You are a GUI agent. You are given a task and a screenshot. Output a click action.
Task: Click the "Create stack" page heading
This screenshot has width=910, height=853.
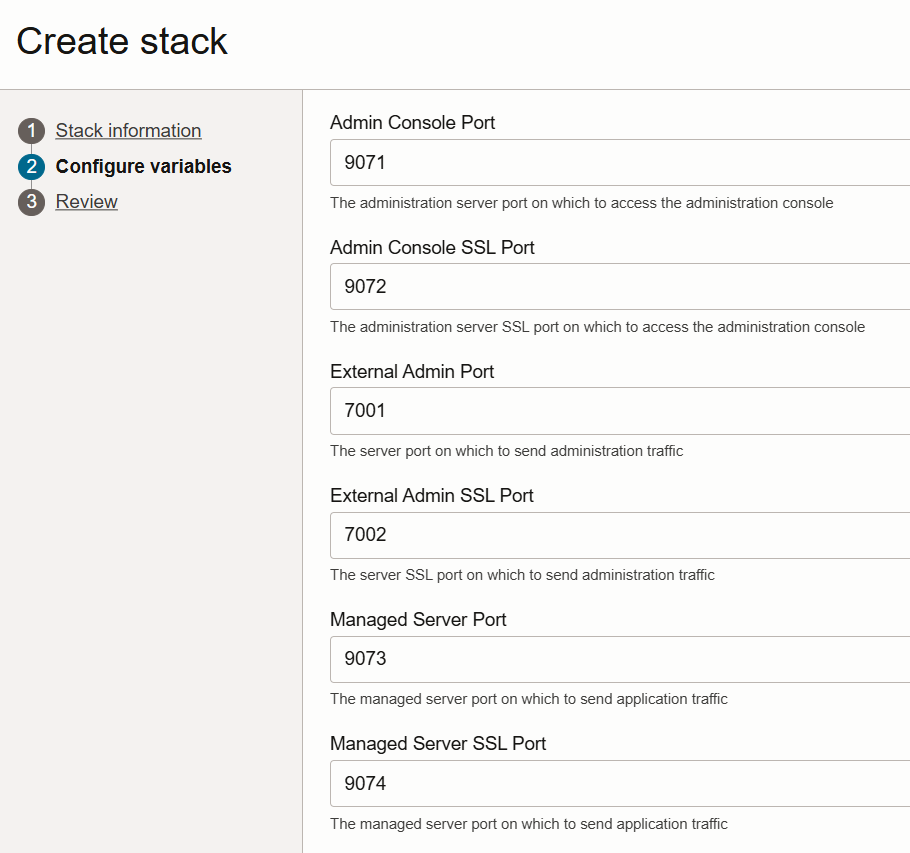click(x=122, y=41)
